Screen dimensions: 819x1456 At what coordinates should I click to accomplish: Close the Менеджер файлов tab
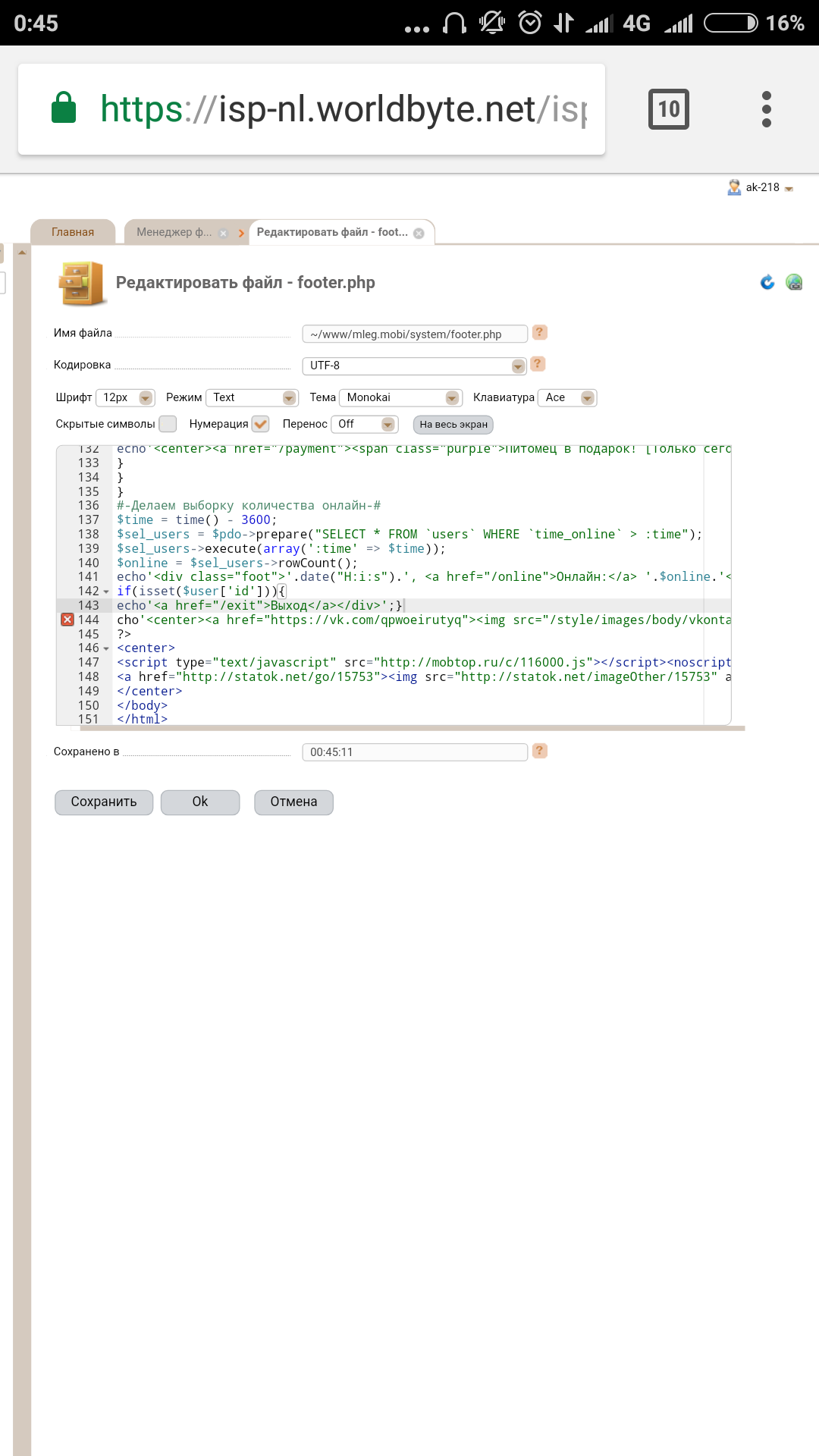[223, 234]
